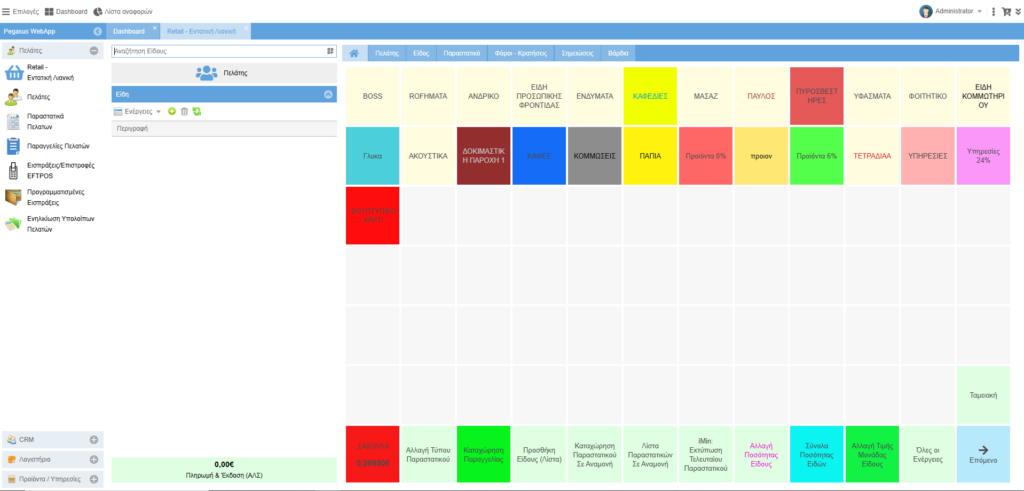Click Προσθήκη Είδους (Λίστα) button
The width and height of the screenshot is (1024, 491).
click(x=539, y=454)
